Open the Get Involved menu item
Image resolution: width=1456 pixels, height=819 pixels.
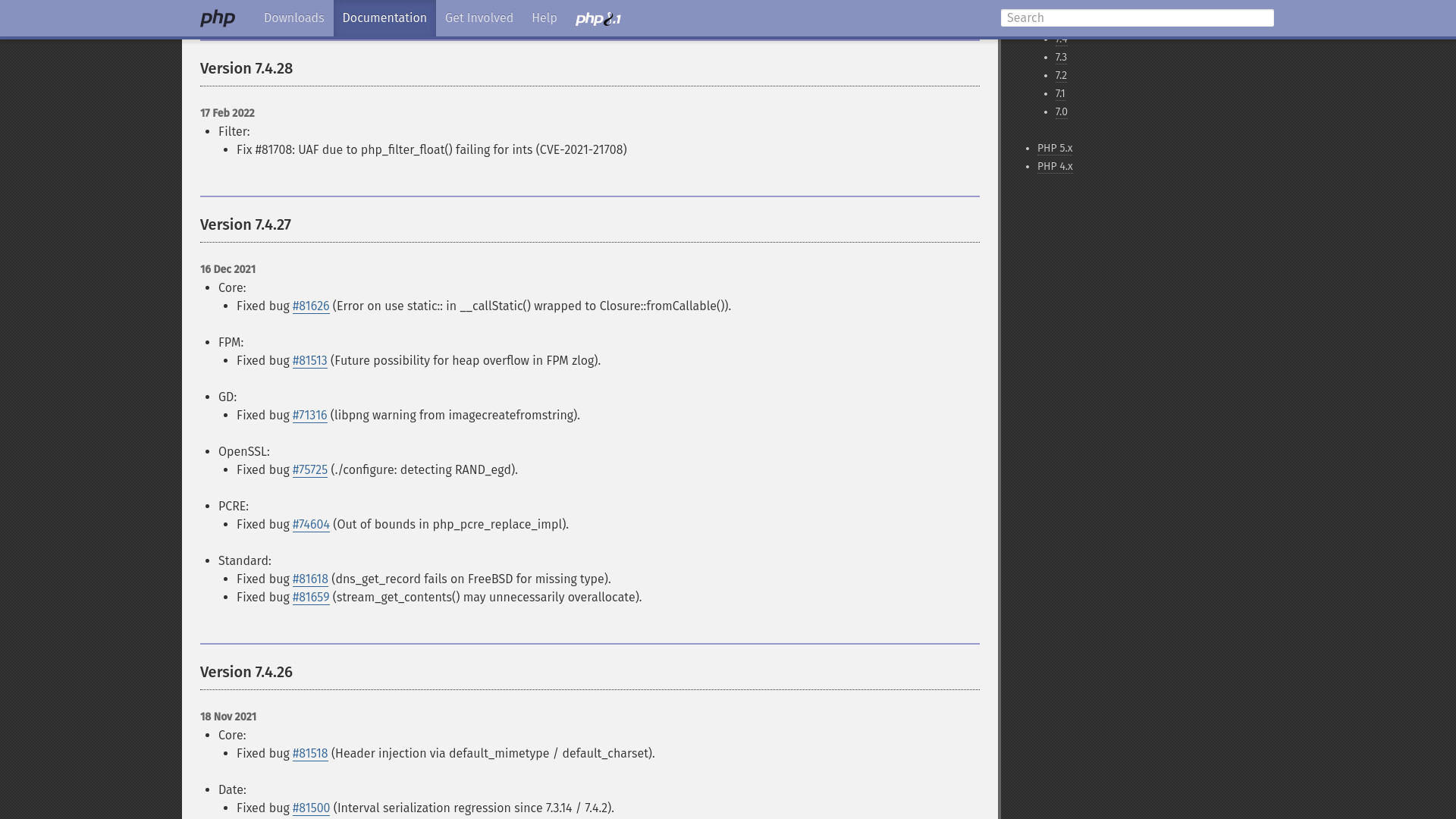(479, 18)
